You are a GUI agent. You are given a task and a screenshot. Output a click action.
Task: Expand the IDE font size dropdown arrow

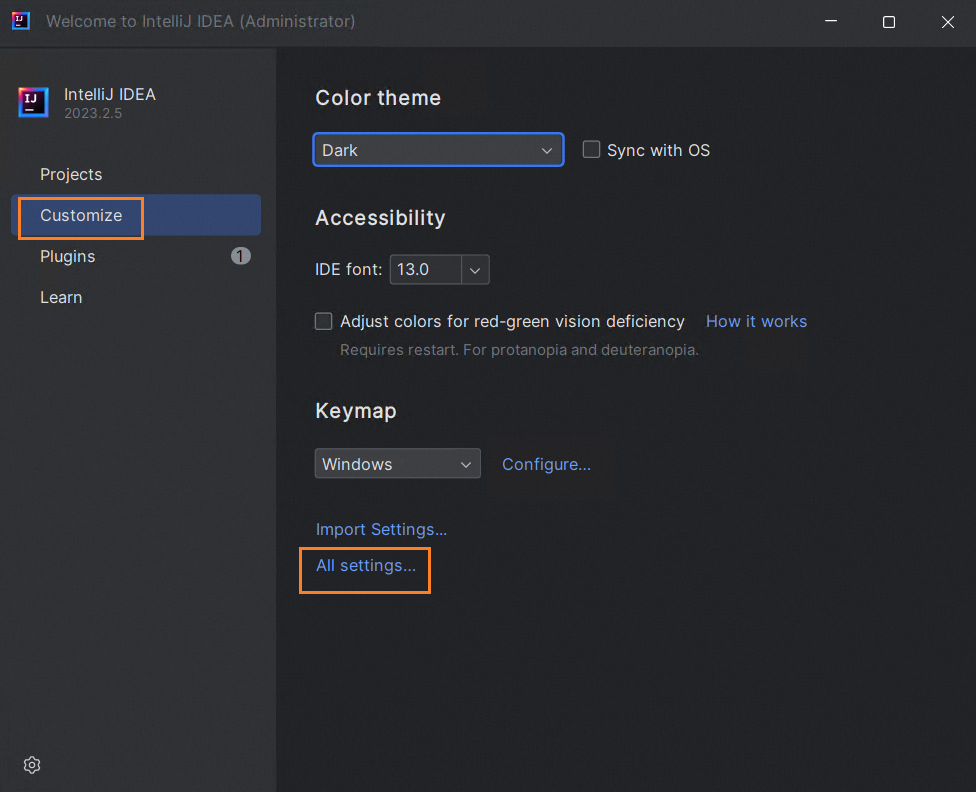click(x=475, y=270)
